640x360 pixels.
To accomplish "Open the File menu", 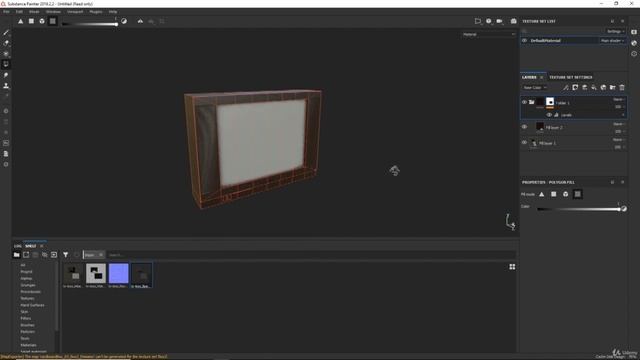I will pyautogui.click(x=6, y=12).
